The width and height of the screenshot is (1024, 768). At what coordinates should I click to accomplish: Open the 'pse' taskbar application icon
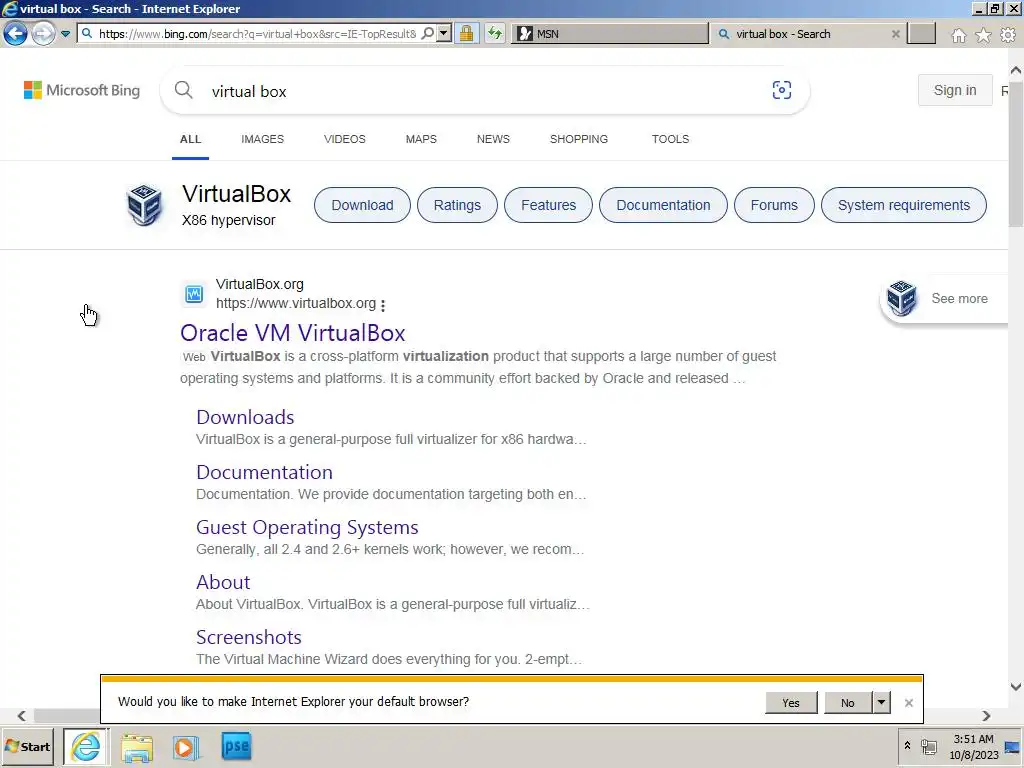tap(236, 746)
